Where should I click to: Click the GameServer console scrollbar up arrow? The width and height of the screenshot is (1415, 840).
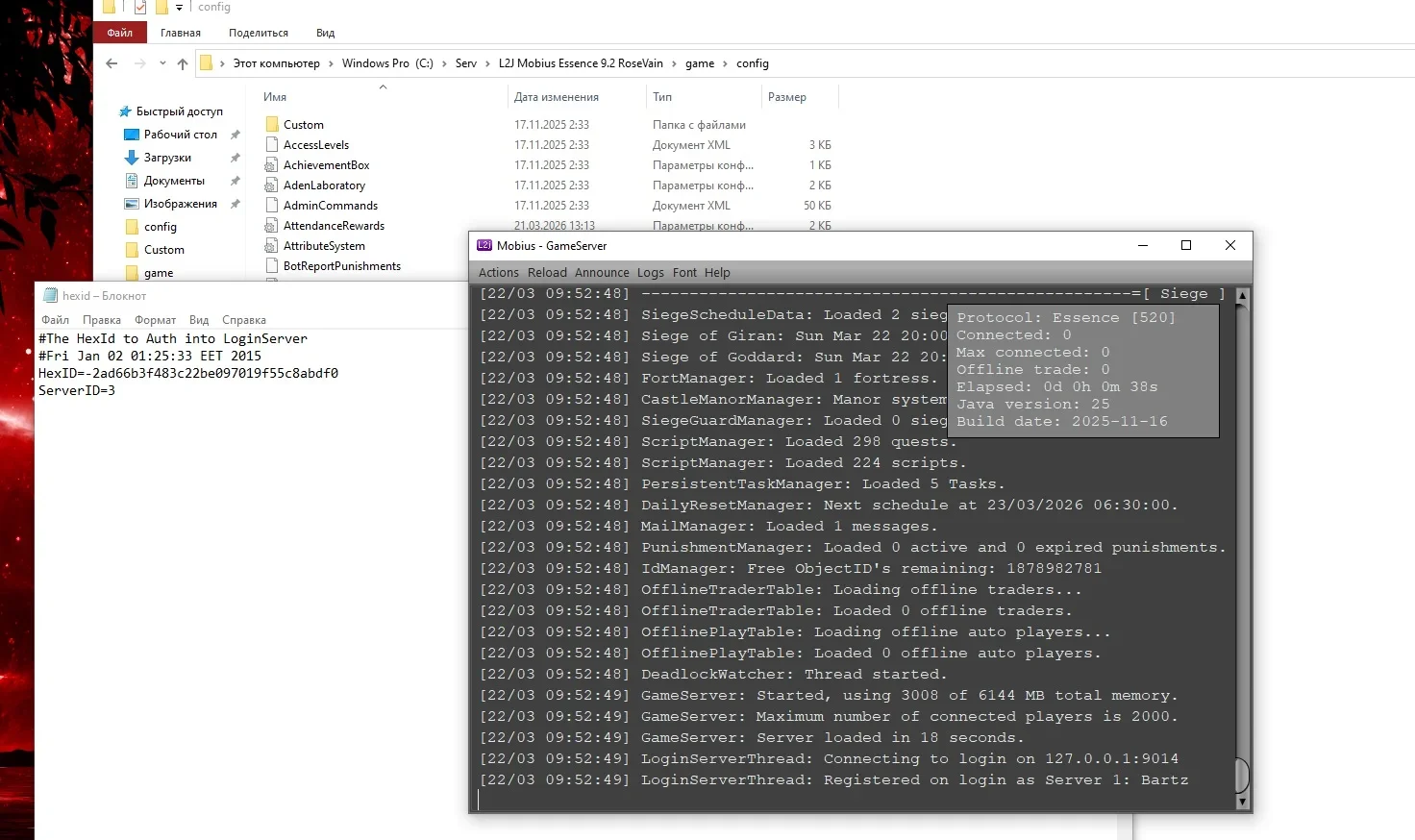[1242, 295]
